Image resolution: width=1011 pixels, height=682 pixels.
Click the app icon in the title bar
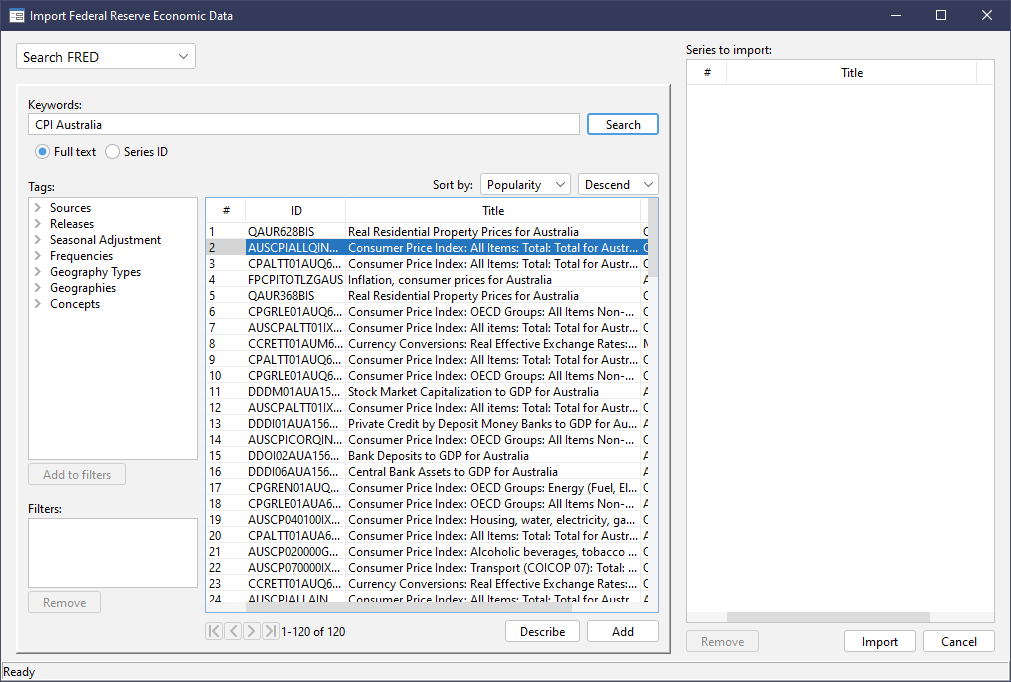(x=17, y=15)
